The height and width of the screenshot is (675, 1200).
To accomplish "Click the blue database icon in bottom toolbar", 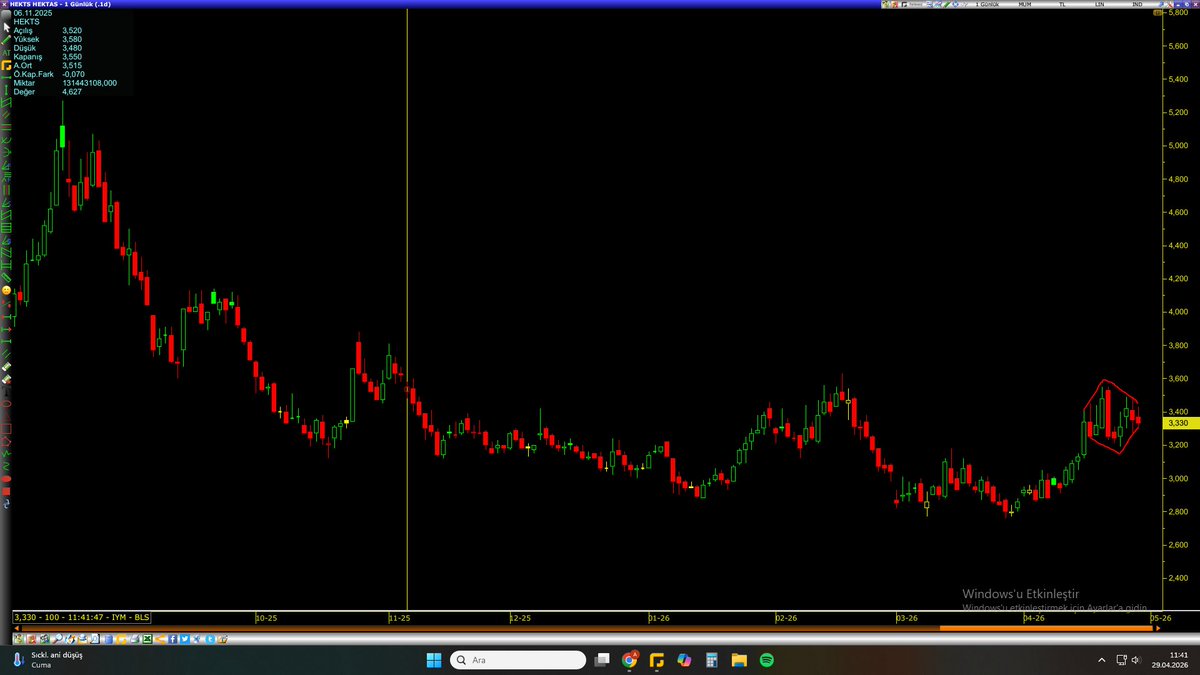I will pyautogui.click(x=108, y=639).
